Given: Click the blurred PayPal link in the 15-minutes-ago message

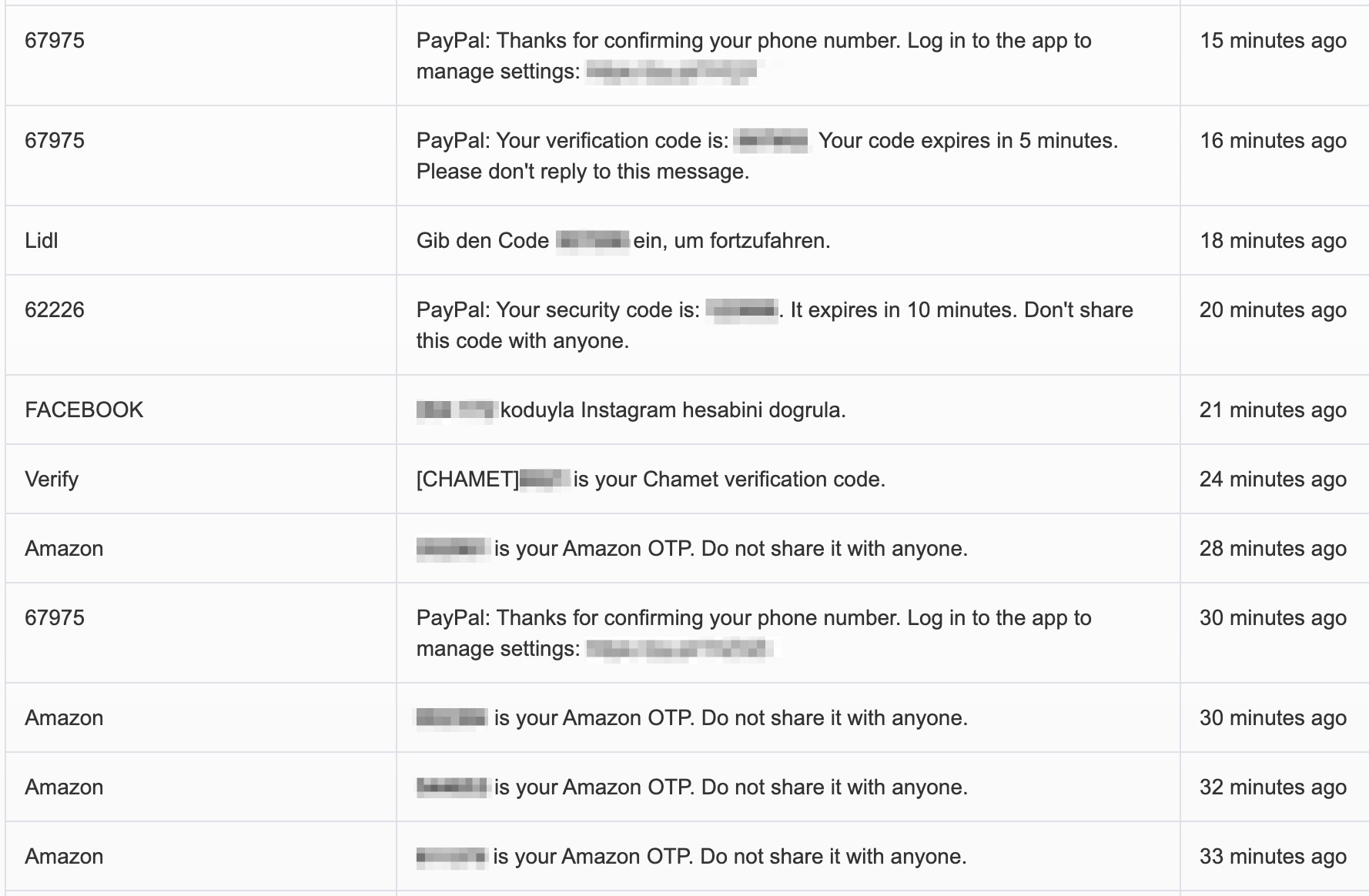Looking at the screenshot, I should (671, 72).
